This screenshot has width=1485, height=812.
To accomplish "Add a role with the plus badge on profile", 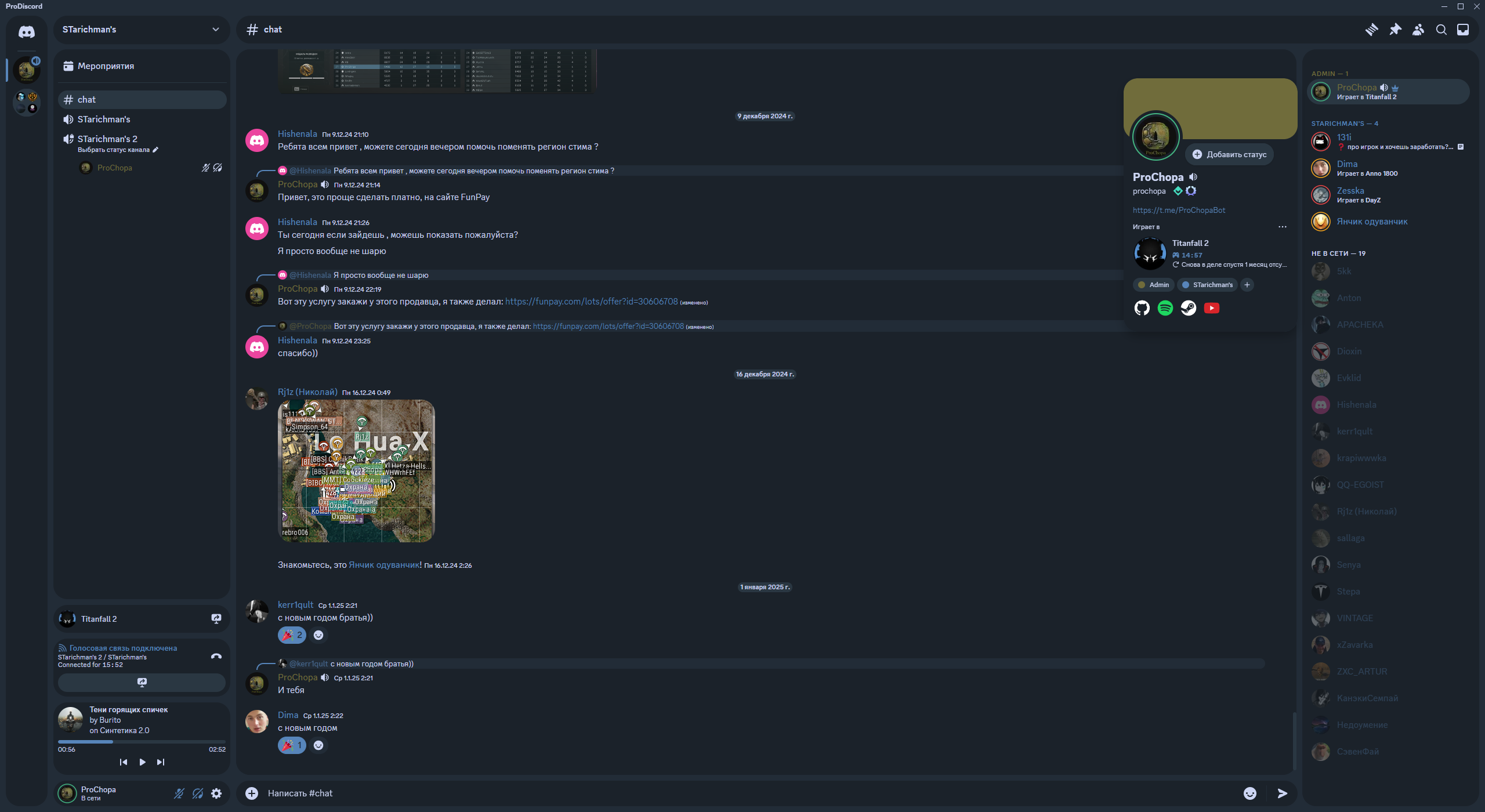I will click(x=1247, y=284).
